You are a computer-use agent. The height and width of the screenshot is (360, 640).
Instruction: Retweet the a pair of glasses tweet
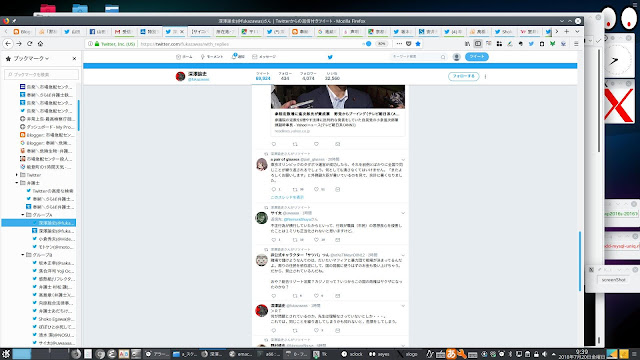(295, 189)
